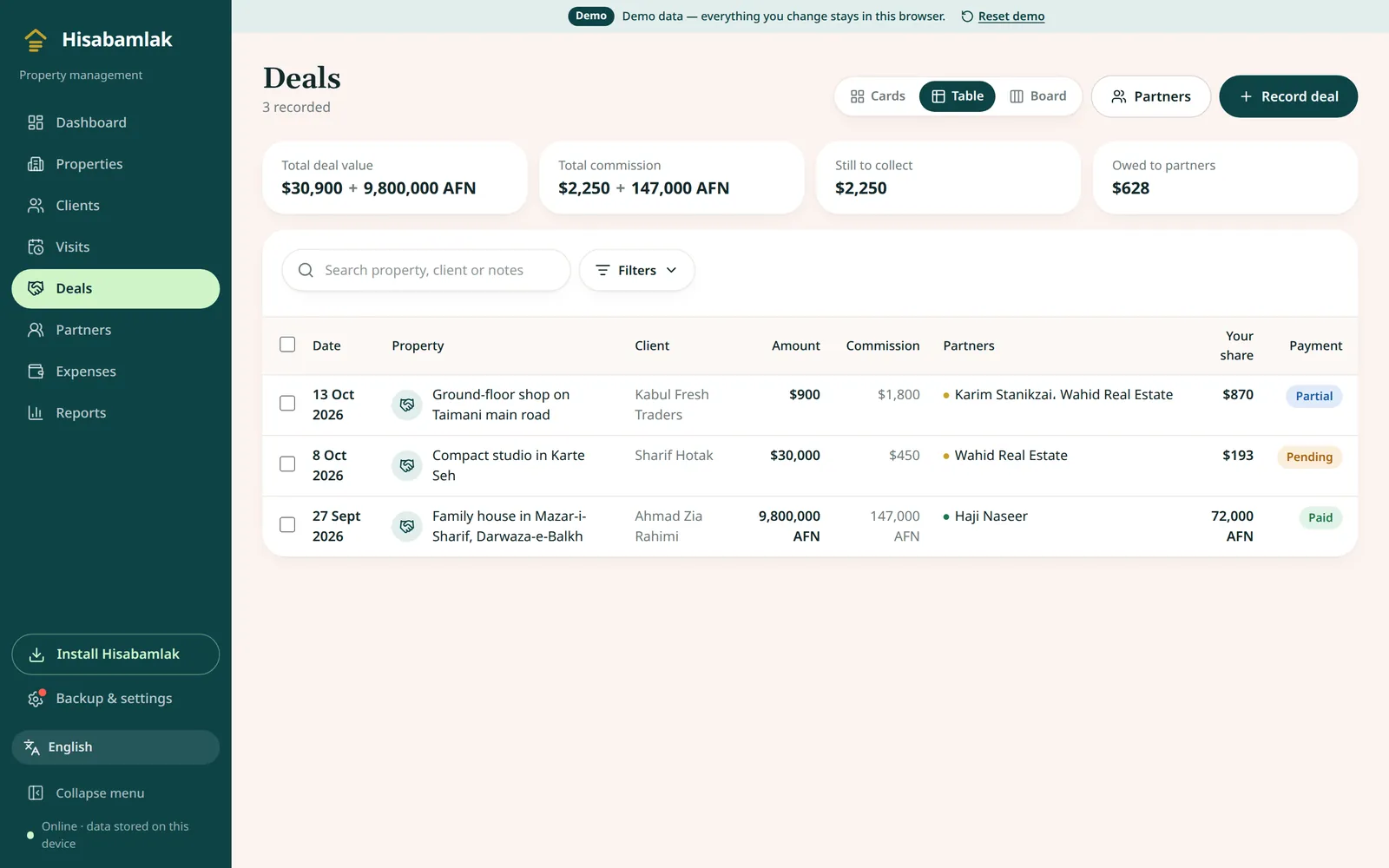The image size is (1389, 868).
Task: Expand the Filters dropdown
Action: pyautogui.click(x=636, y=271)
